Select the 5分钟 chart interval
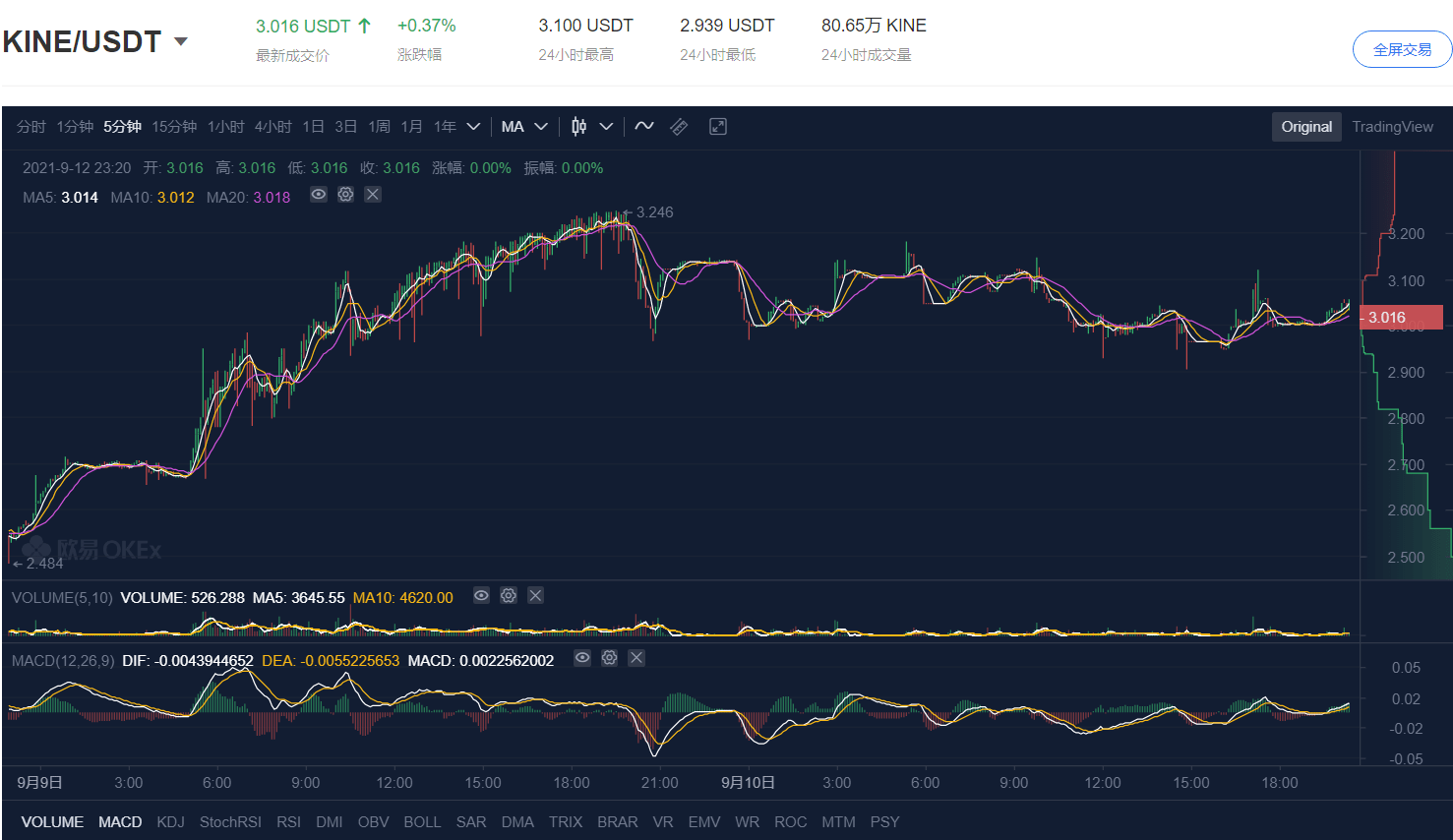 (x=122, y=127)
